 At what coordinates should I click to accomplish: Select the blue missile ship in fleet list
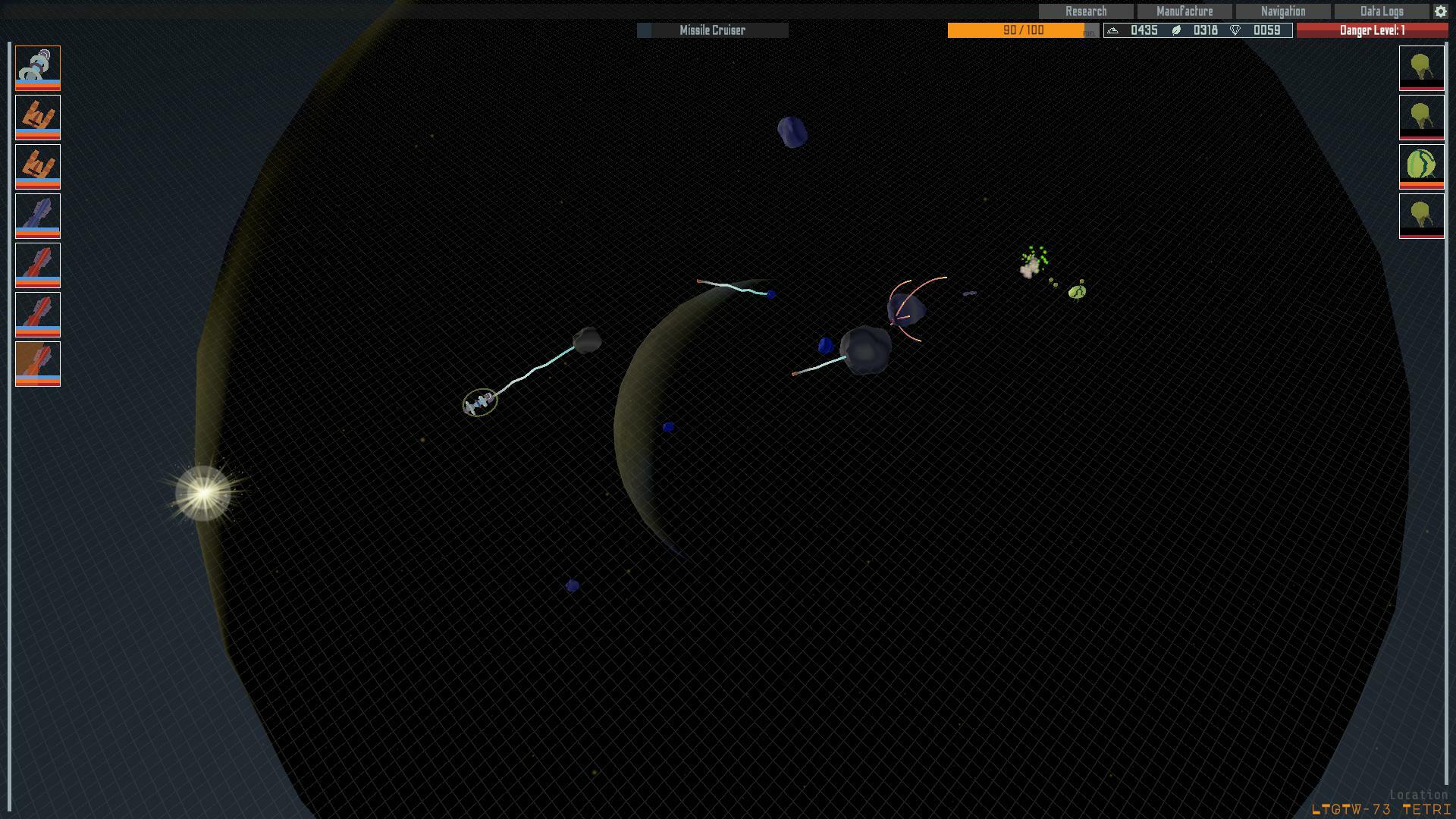tap(37, 215)
